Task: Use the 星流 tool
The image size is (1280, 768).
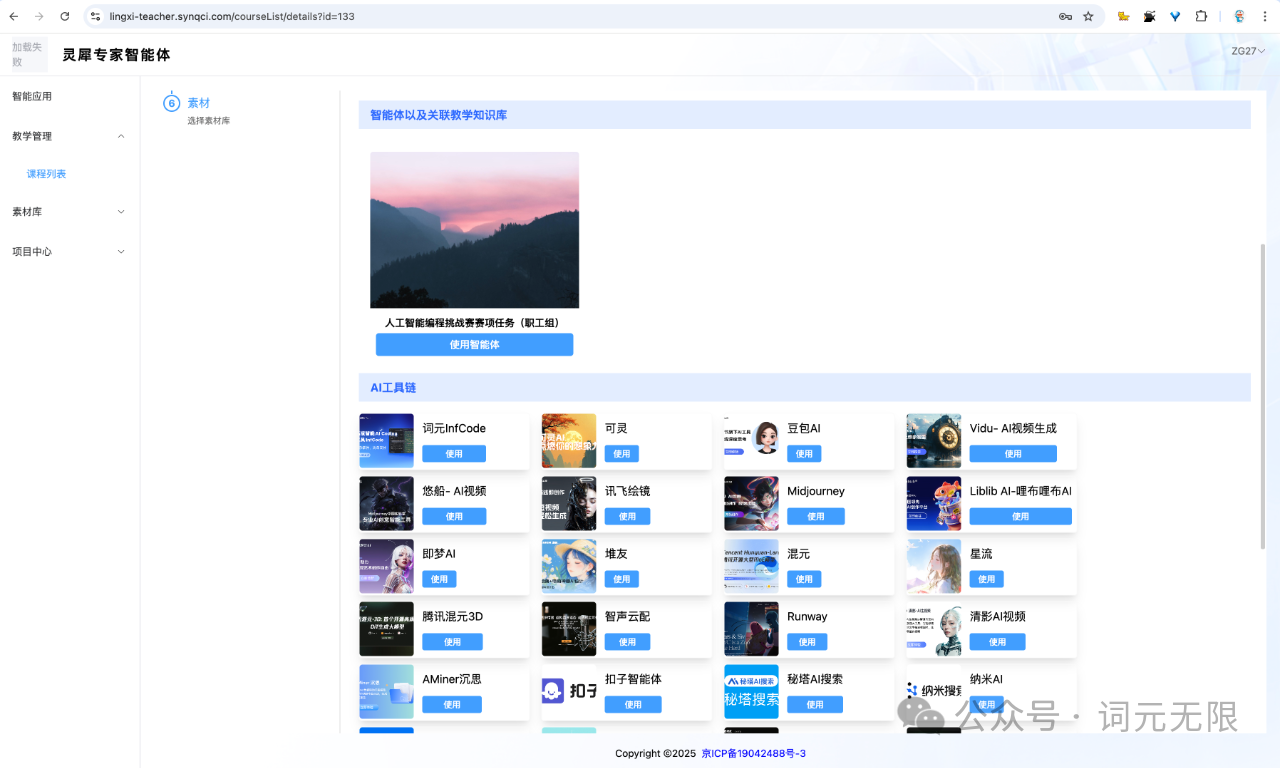Action: (x=987, y=579)
